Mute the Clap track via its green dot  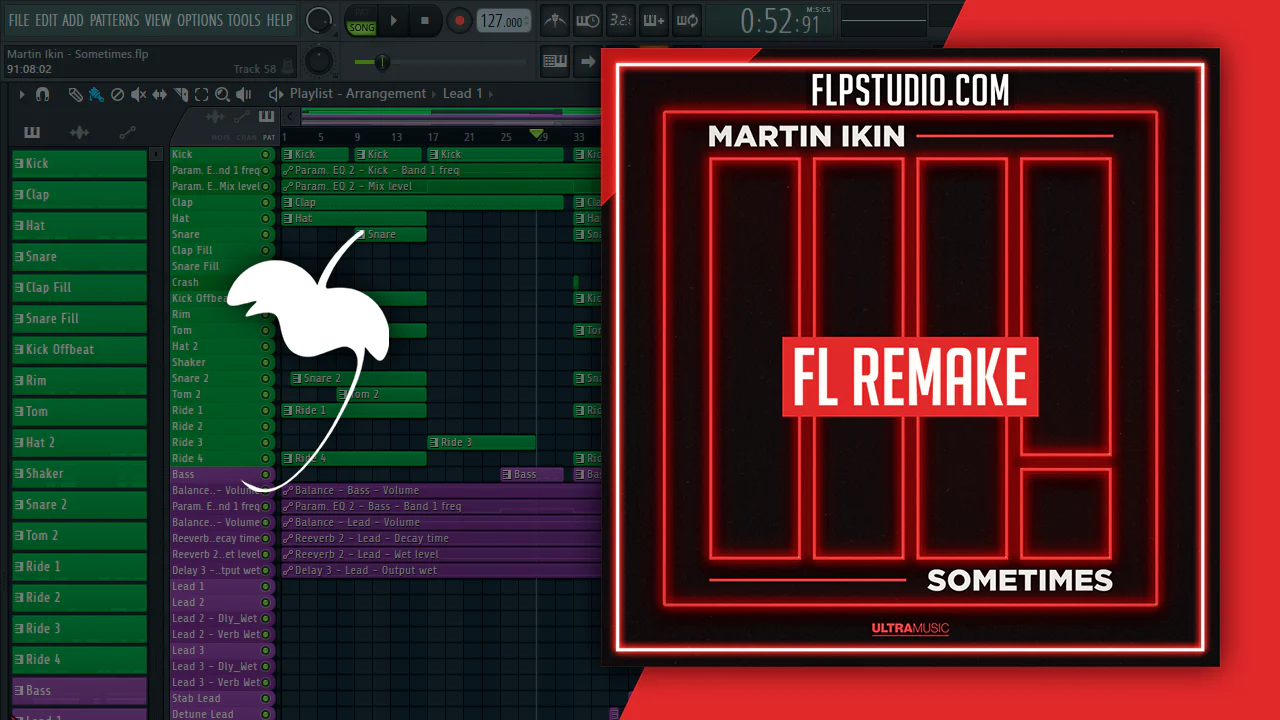point(266,203)
